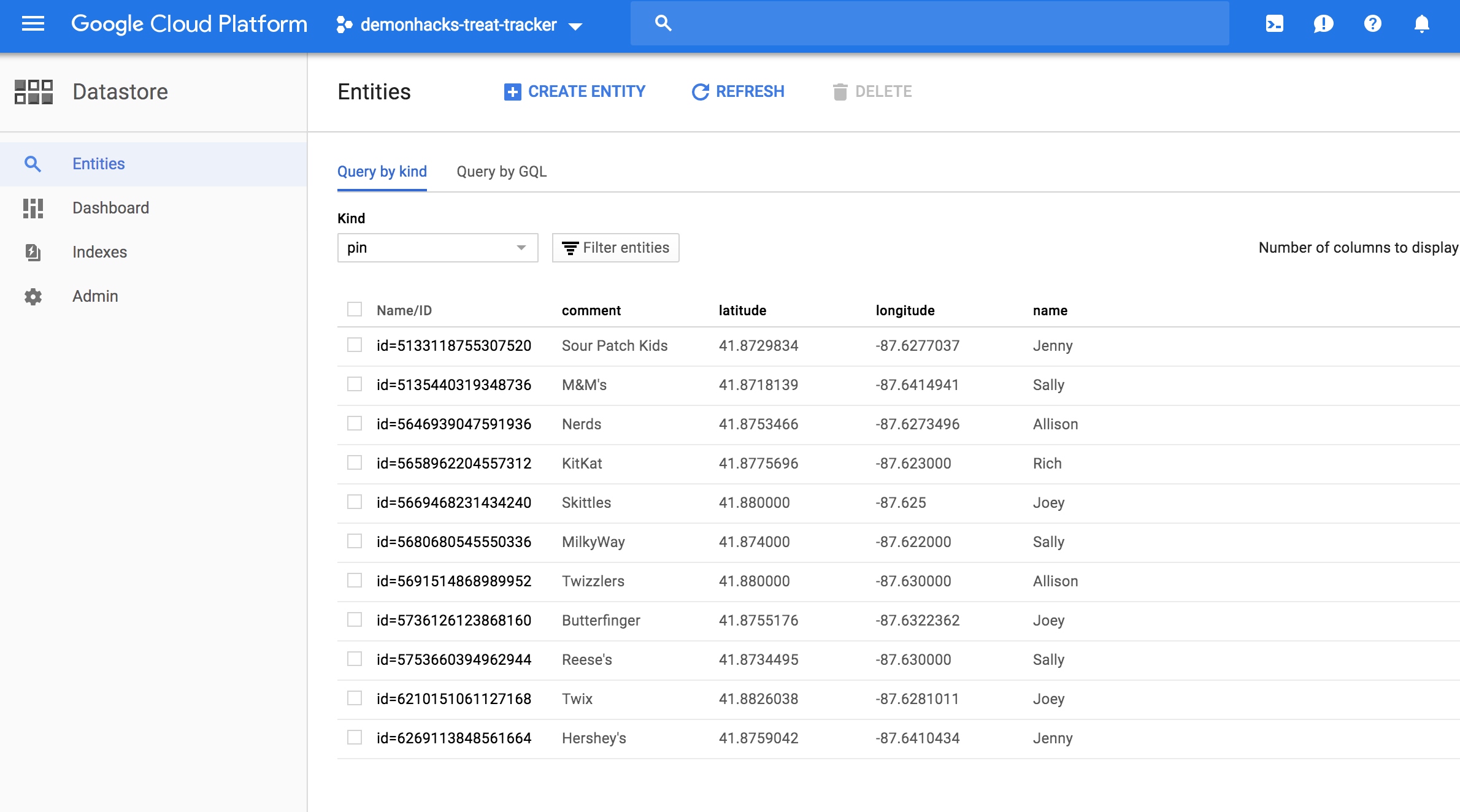1460x812 pixels.
Task: Click the Admin gear icon
Action: click(x=33, y=297)
